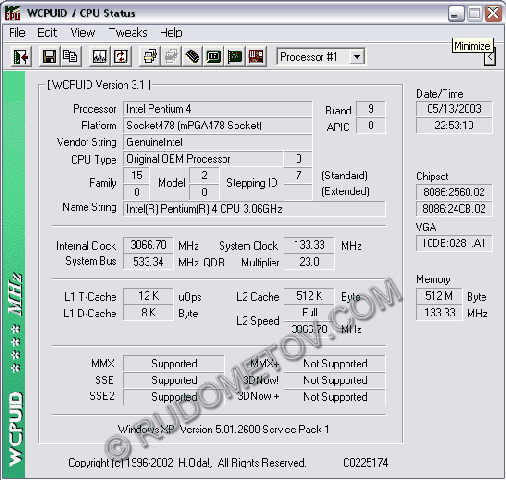Open the stacked windows info icon
The image size is (506, 480).
(150, 57)
